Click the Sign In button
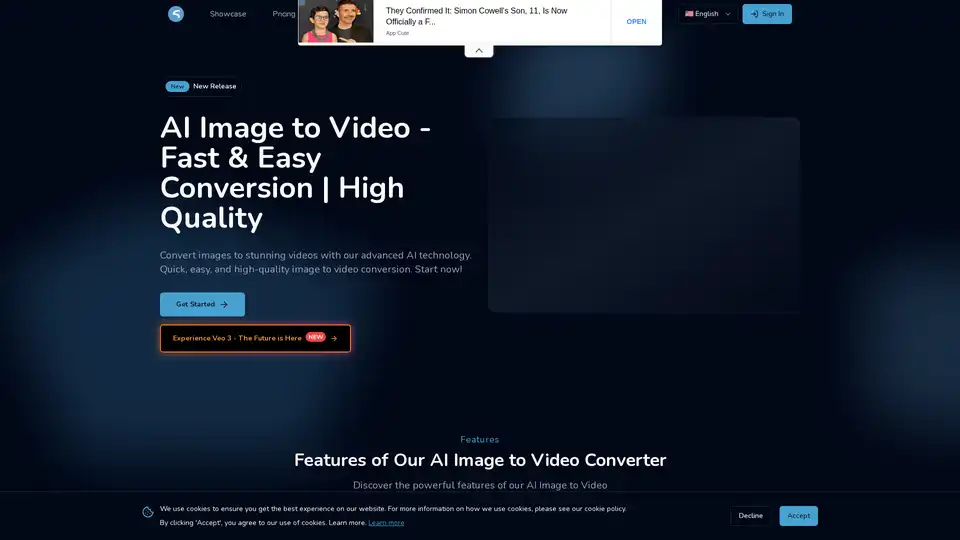The image size is (960, 540). tap(767, 14)
